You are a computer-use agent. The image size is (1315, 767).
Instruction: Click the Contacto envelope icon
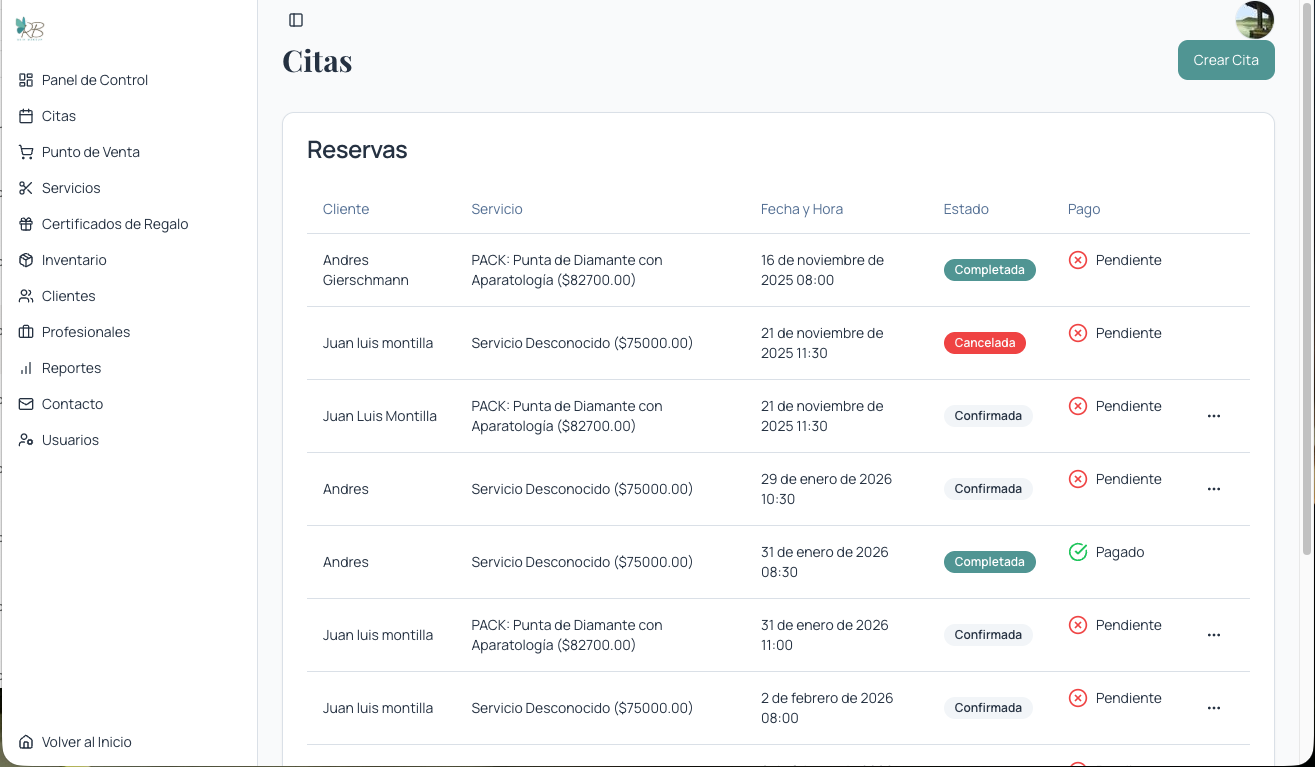coord(26,404)
